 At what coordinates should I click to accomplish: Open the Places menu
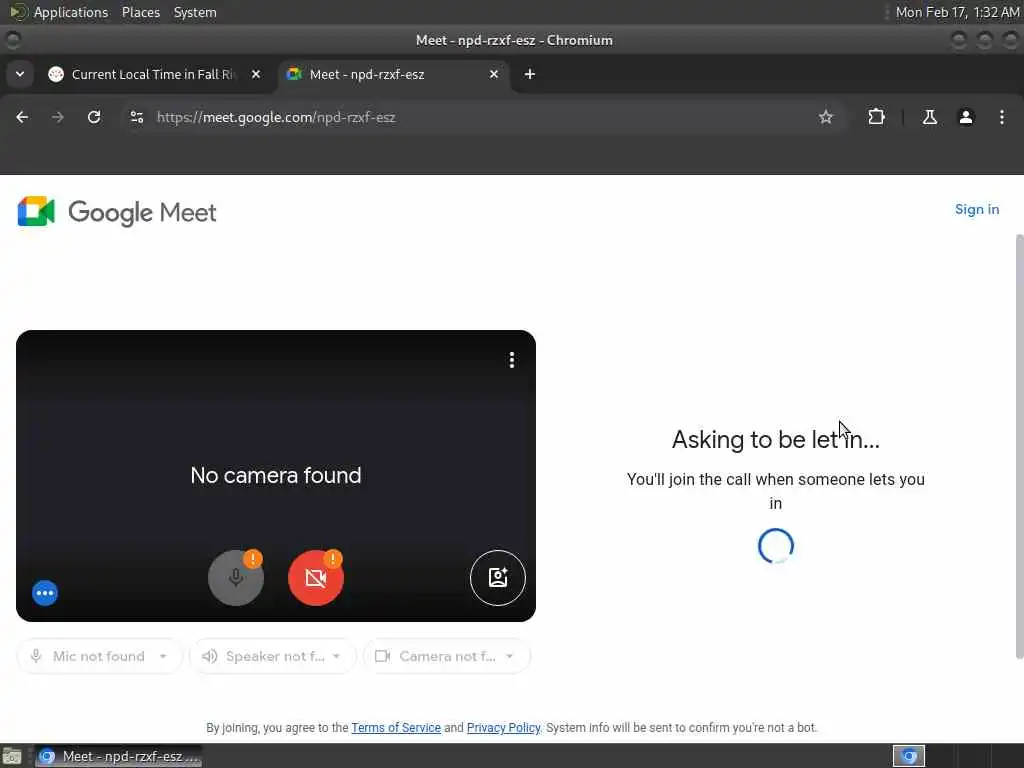click(x=140, y=12)
